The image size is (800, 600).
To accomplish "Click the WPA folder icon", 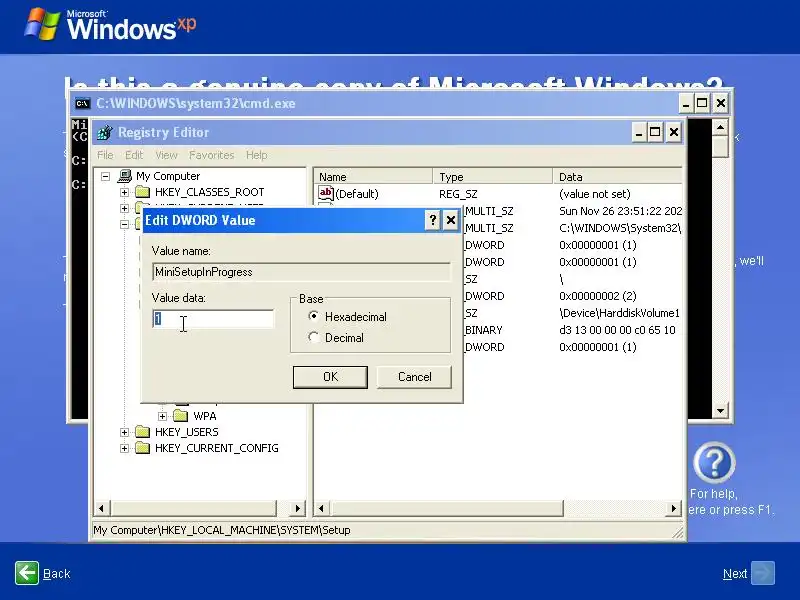I will [181, 416].
